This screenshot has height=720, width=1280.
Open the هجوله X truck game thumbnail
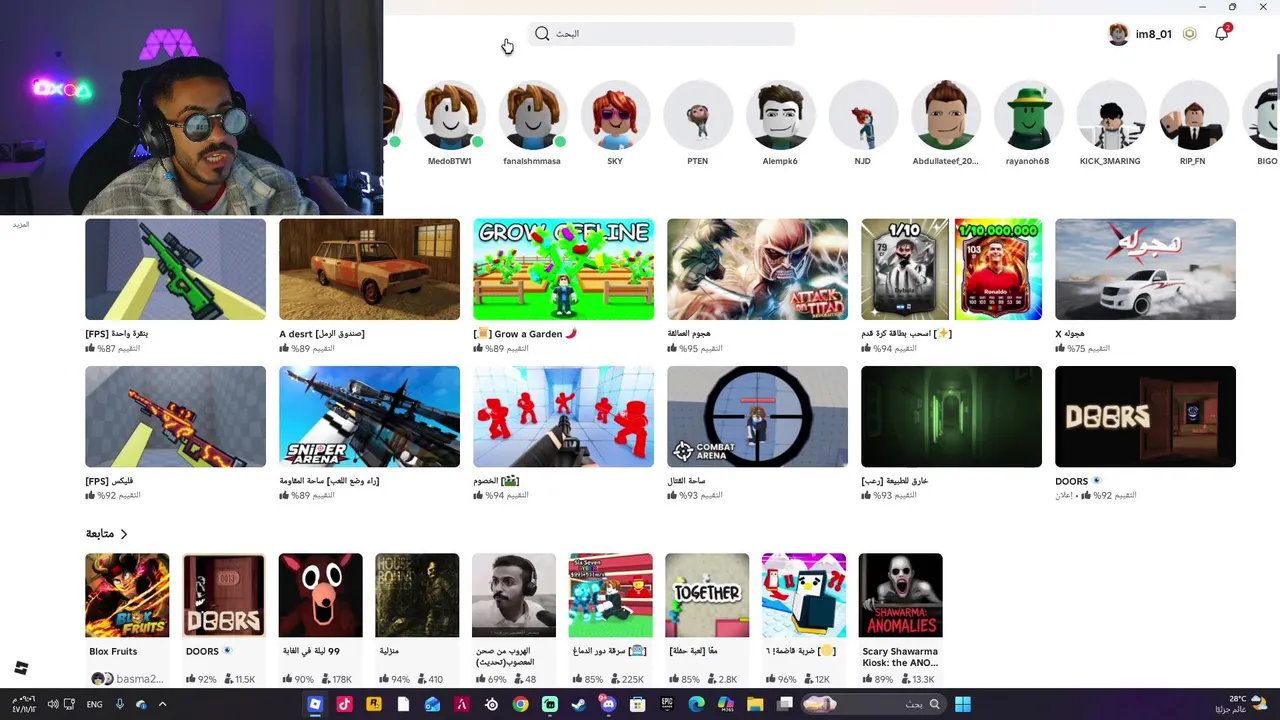(x=1145, y=269)
